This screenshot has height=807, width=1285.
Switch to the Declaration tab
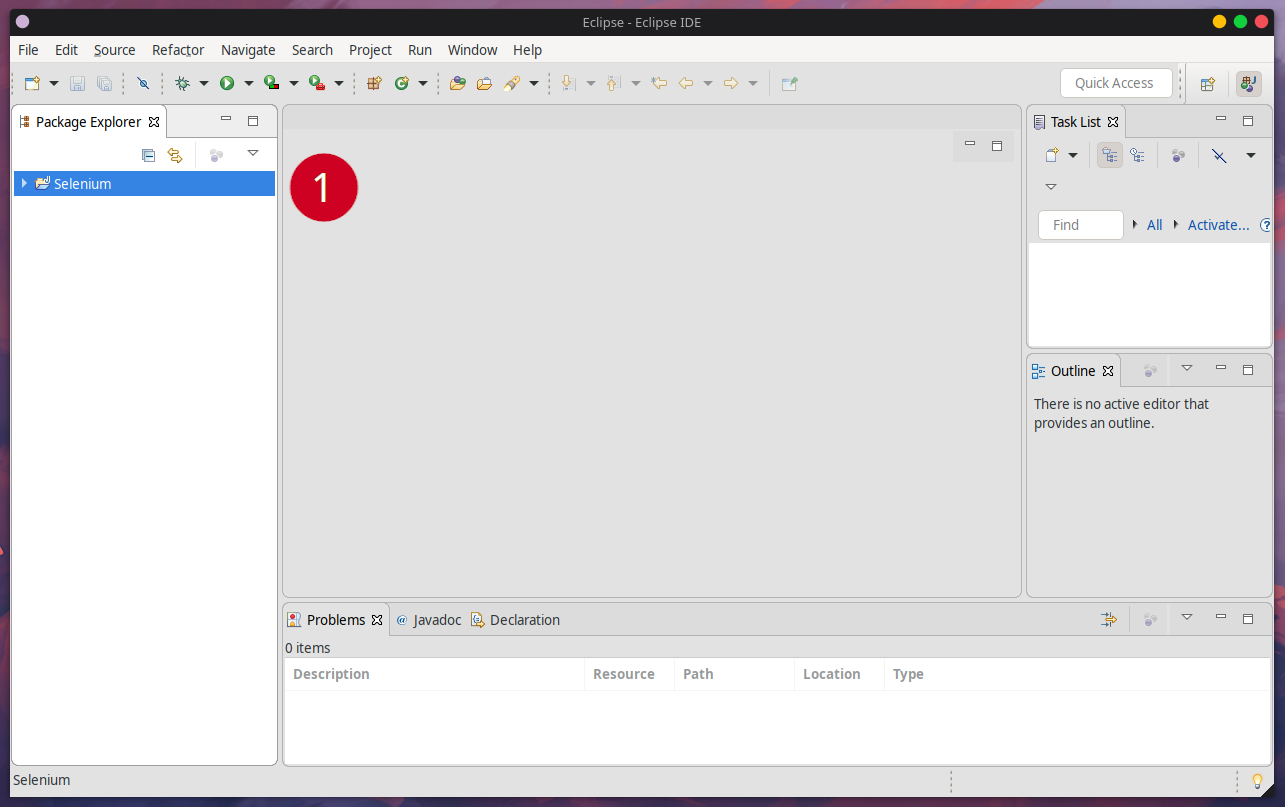pos(516,620)
